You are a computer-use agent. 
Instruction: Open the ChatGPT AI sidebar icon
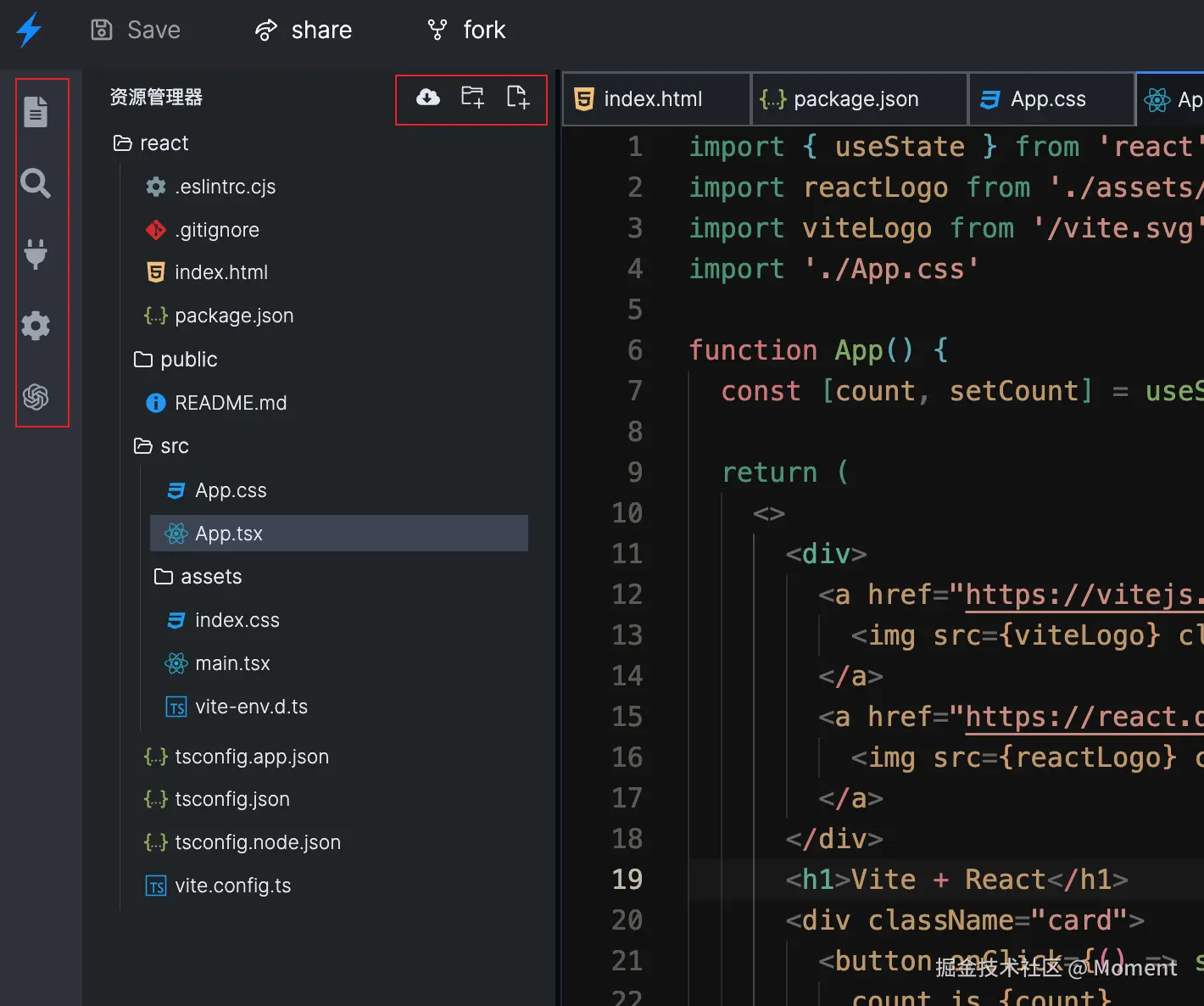(36, 396)
